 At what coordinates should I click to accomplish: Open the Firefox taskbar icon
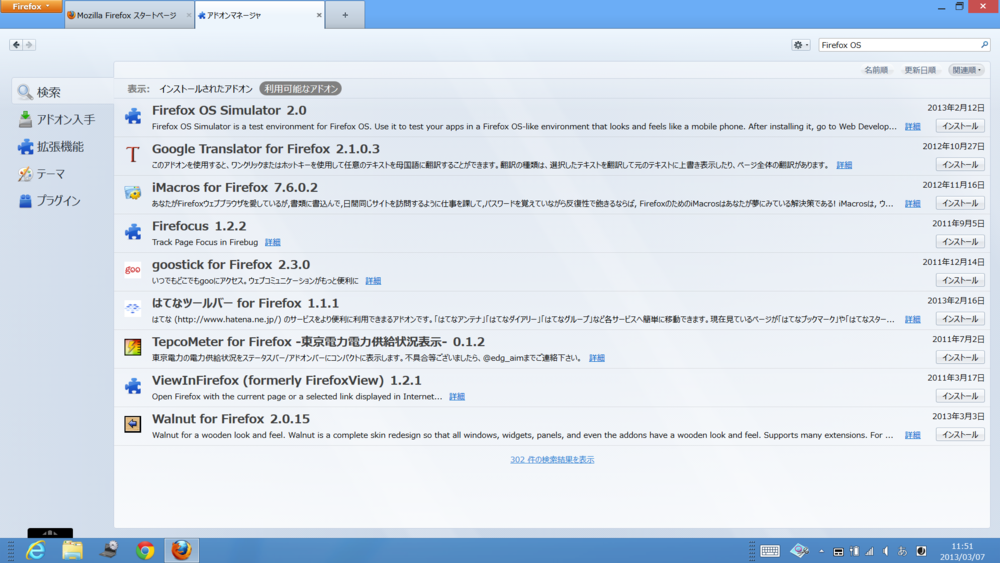pyautogui.click(x=181, y=550)
